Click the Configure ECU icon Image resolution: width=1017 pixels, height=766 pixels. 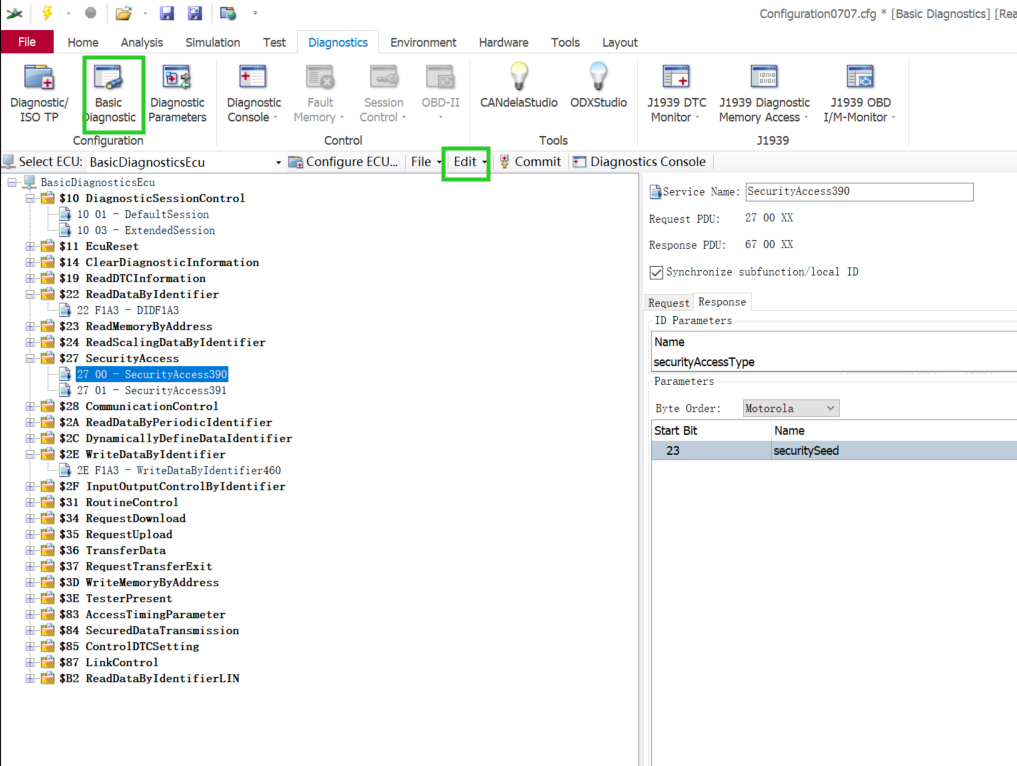coord(296,162)
